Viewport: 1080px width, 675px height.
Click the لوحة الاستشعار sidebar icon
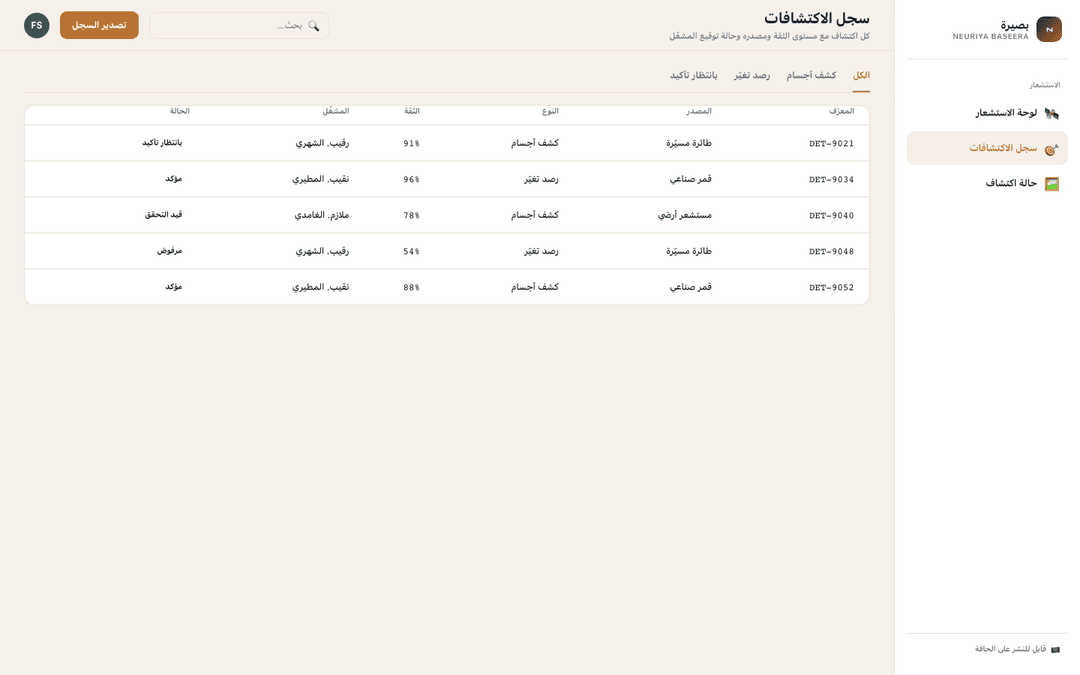(x=1052, y=113)
